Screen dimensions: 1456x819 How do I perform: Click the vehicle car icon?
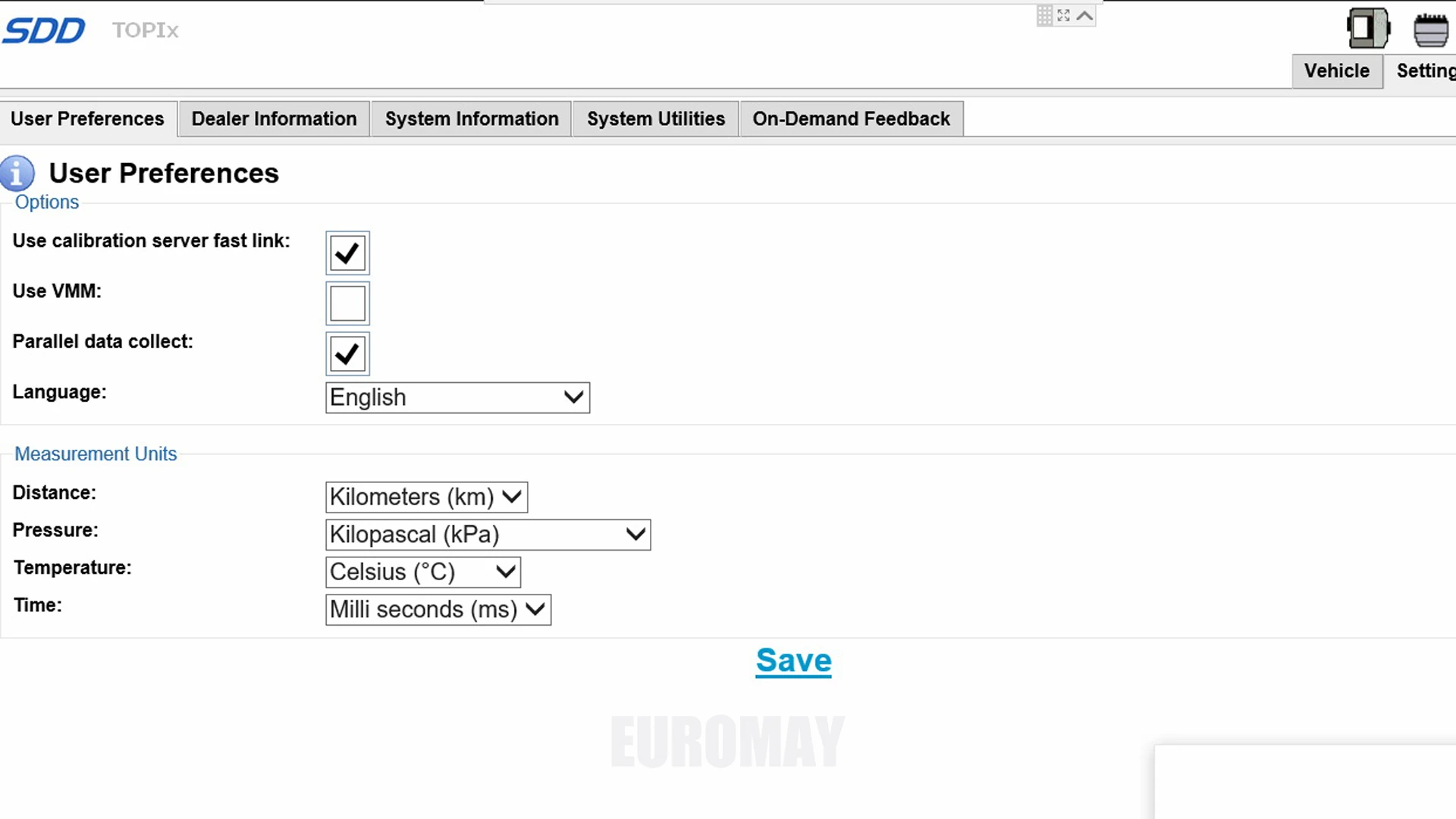(x=1367, y=29)
